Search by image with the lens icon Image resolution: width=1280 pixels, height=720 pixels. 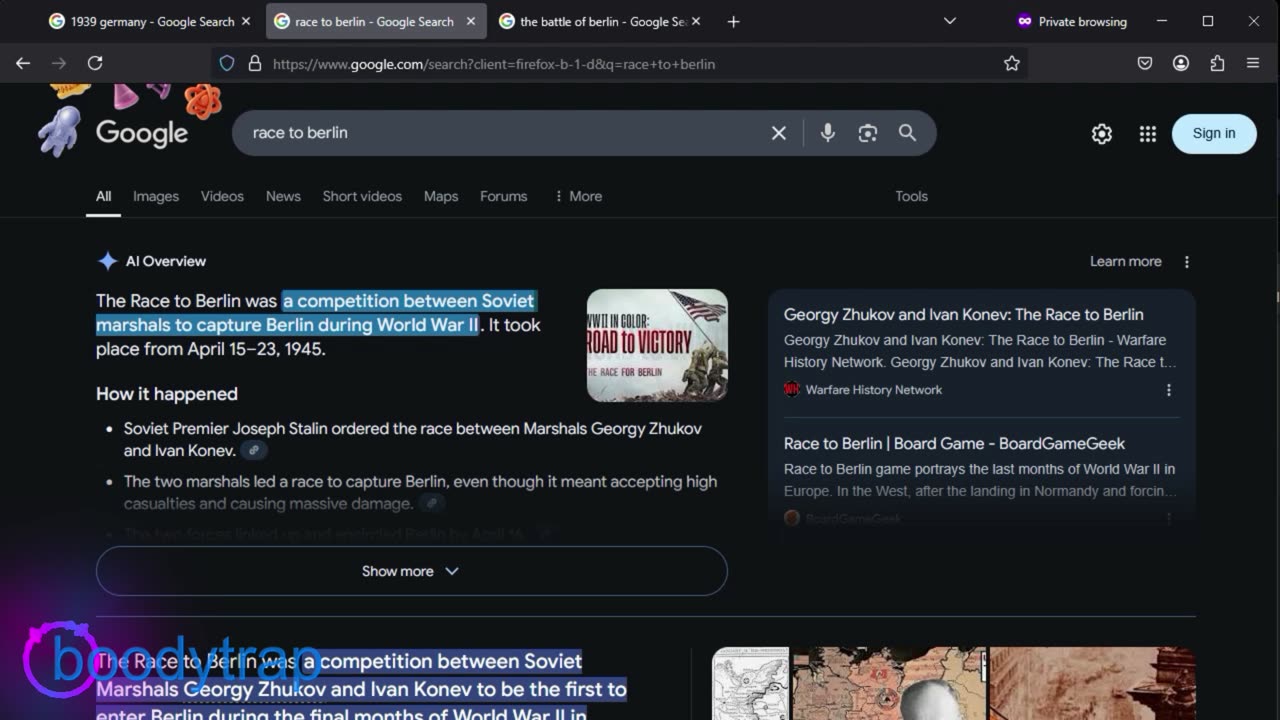867,133
